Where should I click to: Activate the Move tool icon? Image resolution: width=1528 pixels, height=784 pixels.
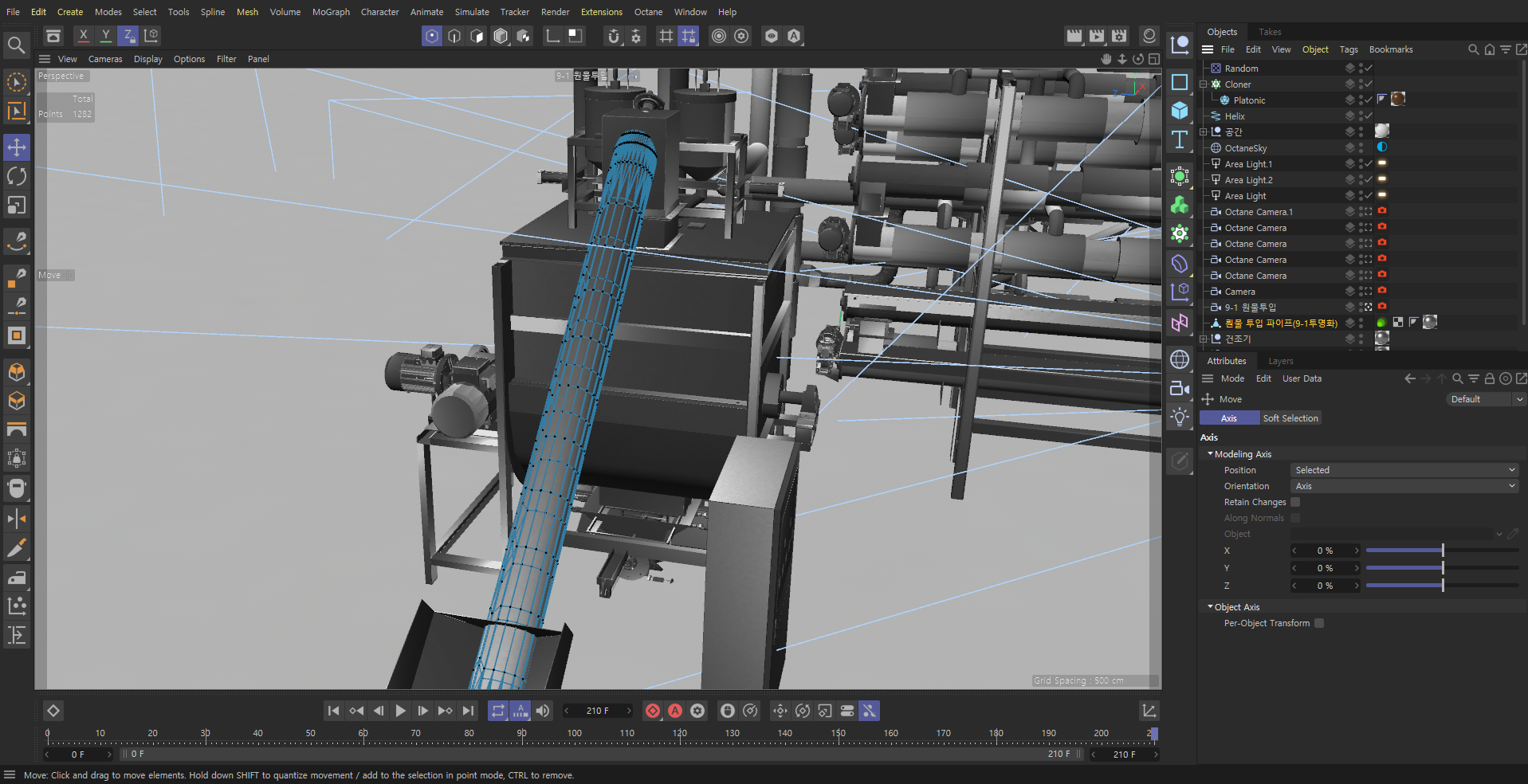pos(17,147)
